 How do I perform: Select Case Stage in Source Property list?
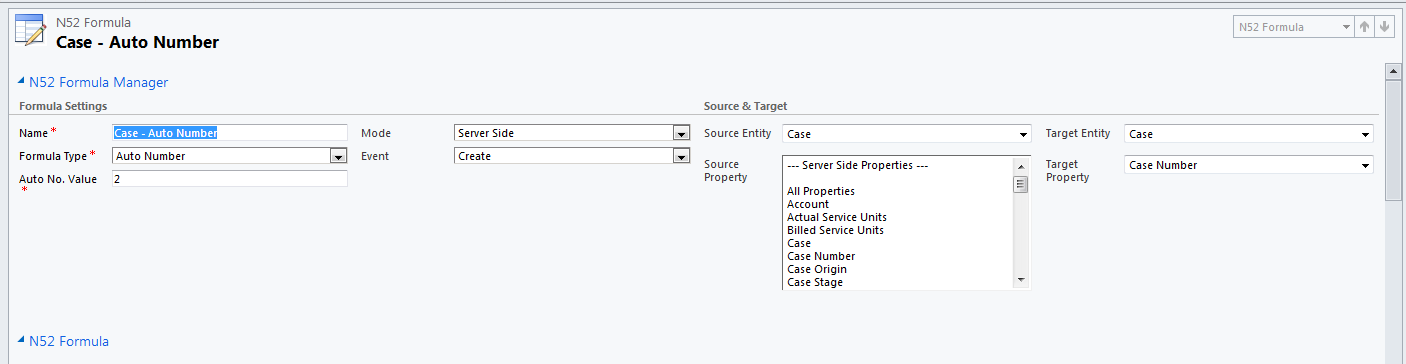pos(815,282)
